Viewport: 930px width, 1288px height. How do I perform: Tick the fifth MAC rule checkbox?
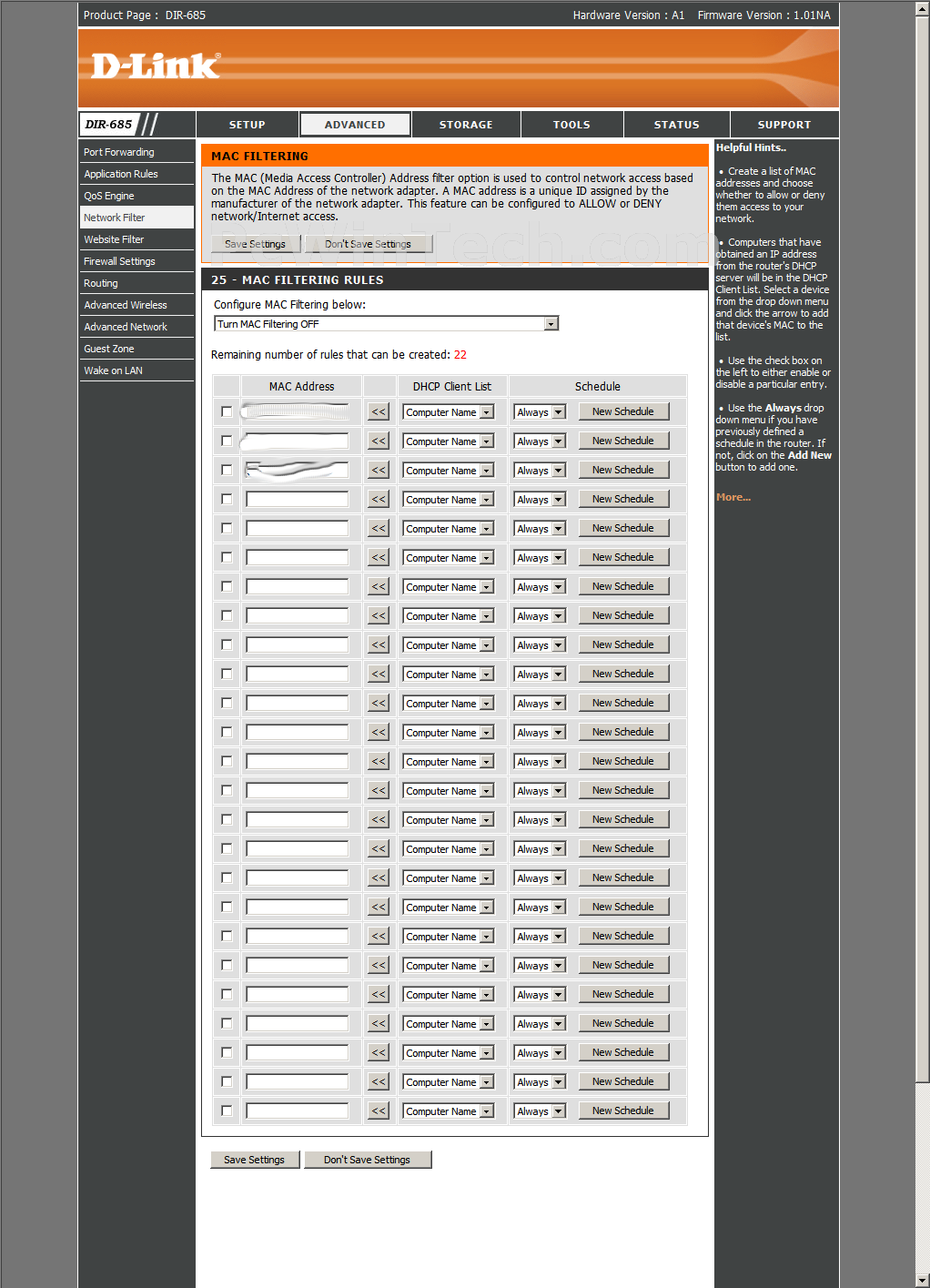point(227,529)
